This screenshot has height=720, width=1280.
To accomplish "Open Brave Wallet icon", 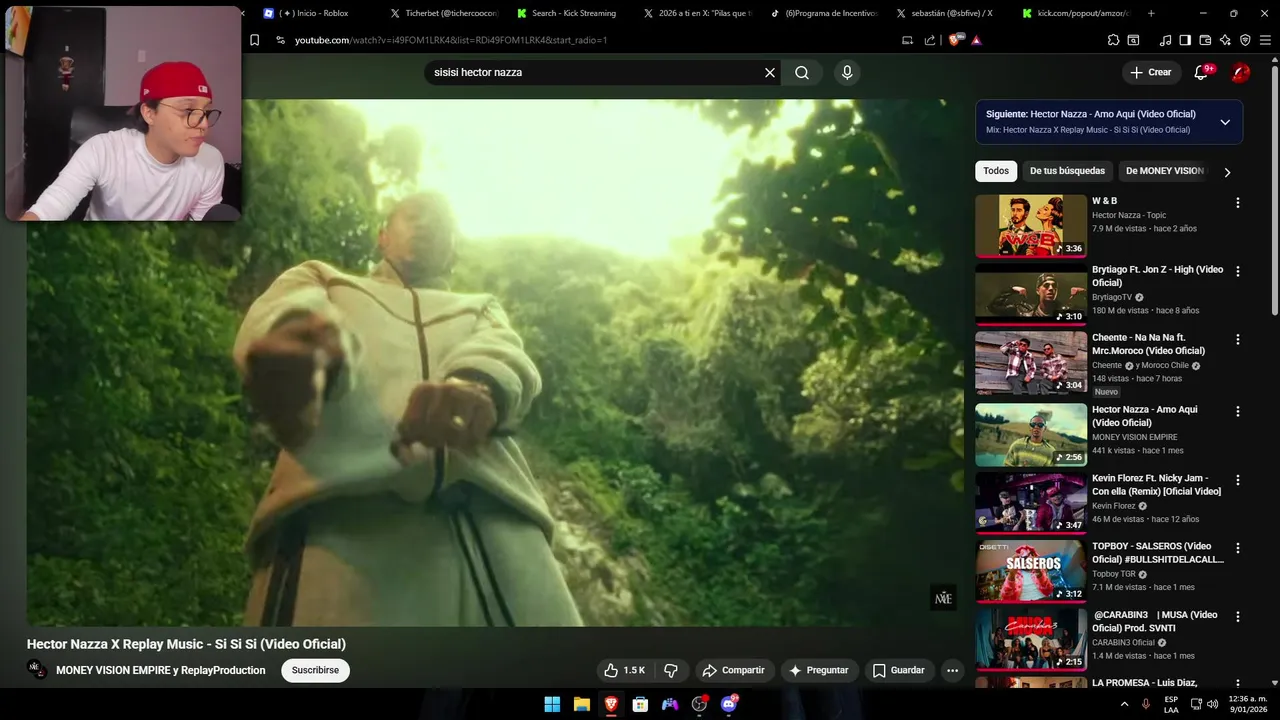I will 1205,40.
